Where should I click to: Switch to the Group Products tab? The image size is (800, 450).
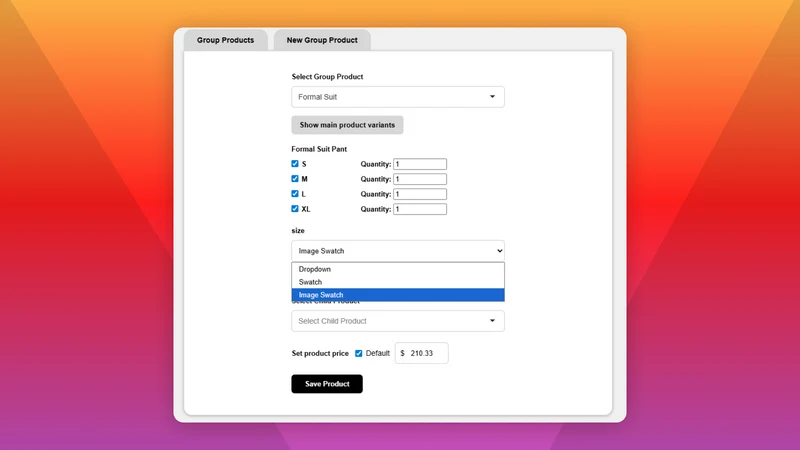226,40
